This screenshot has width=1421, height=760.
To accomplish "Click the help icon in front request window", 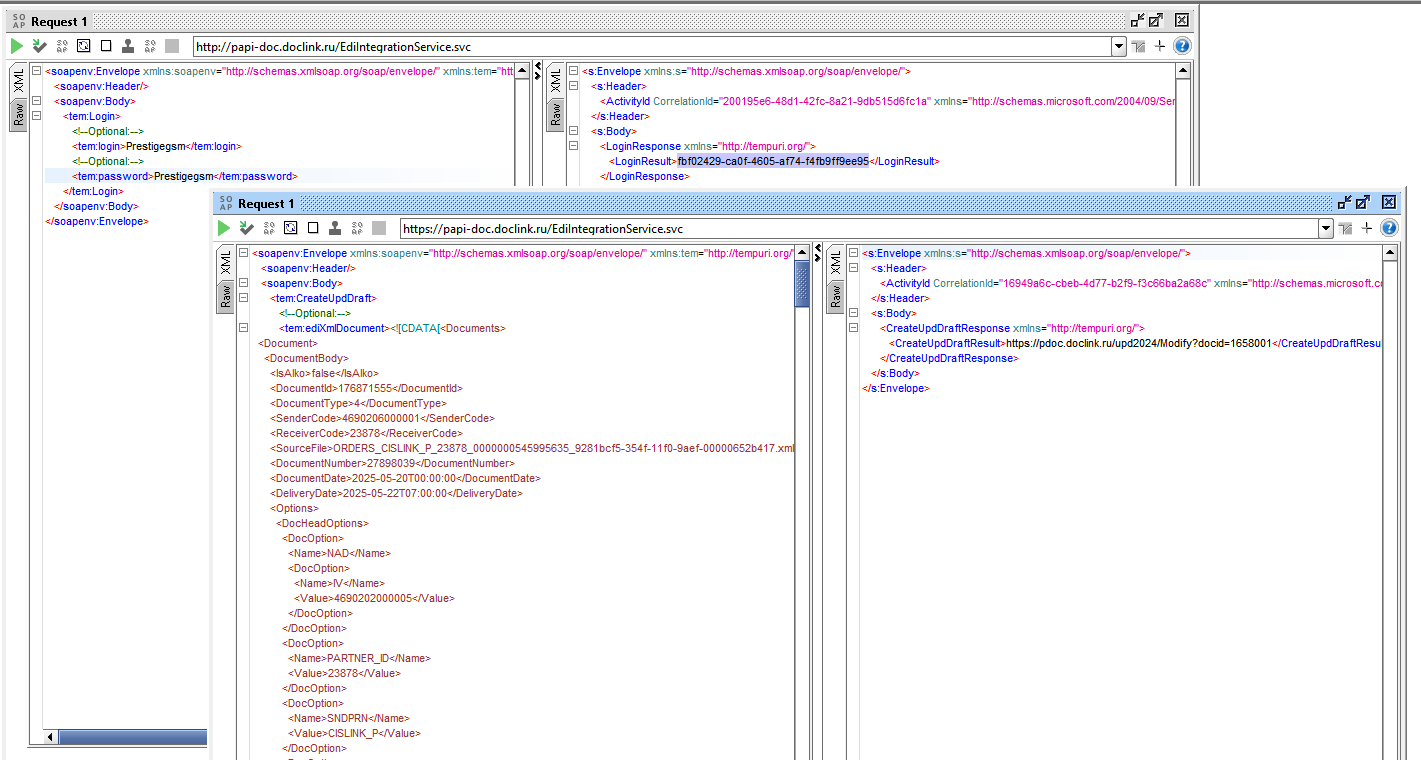I will click(1389, 228).
